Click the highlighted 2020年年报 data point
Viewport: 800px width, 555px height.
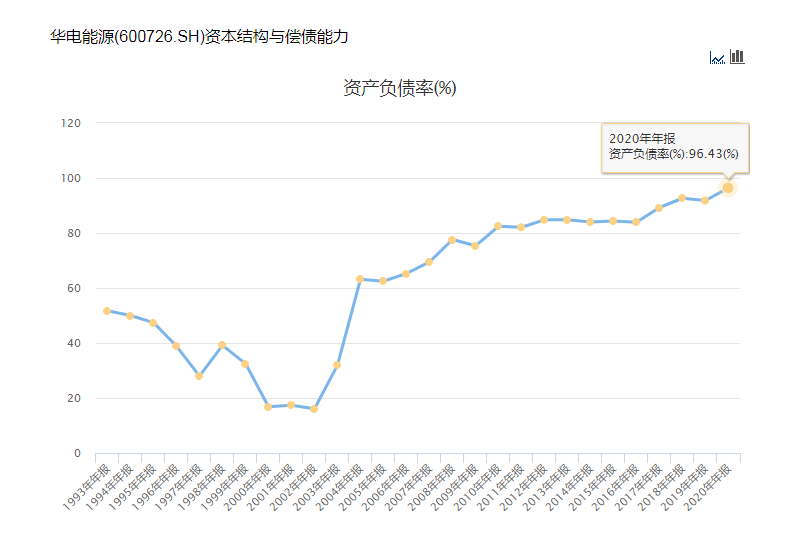pyautogui.click(x=728, y=188)
